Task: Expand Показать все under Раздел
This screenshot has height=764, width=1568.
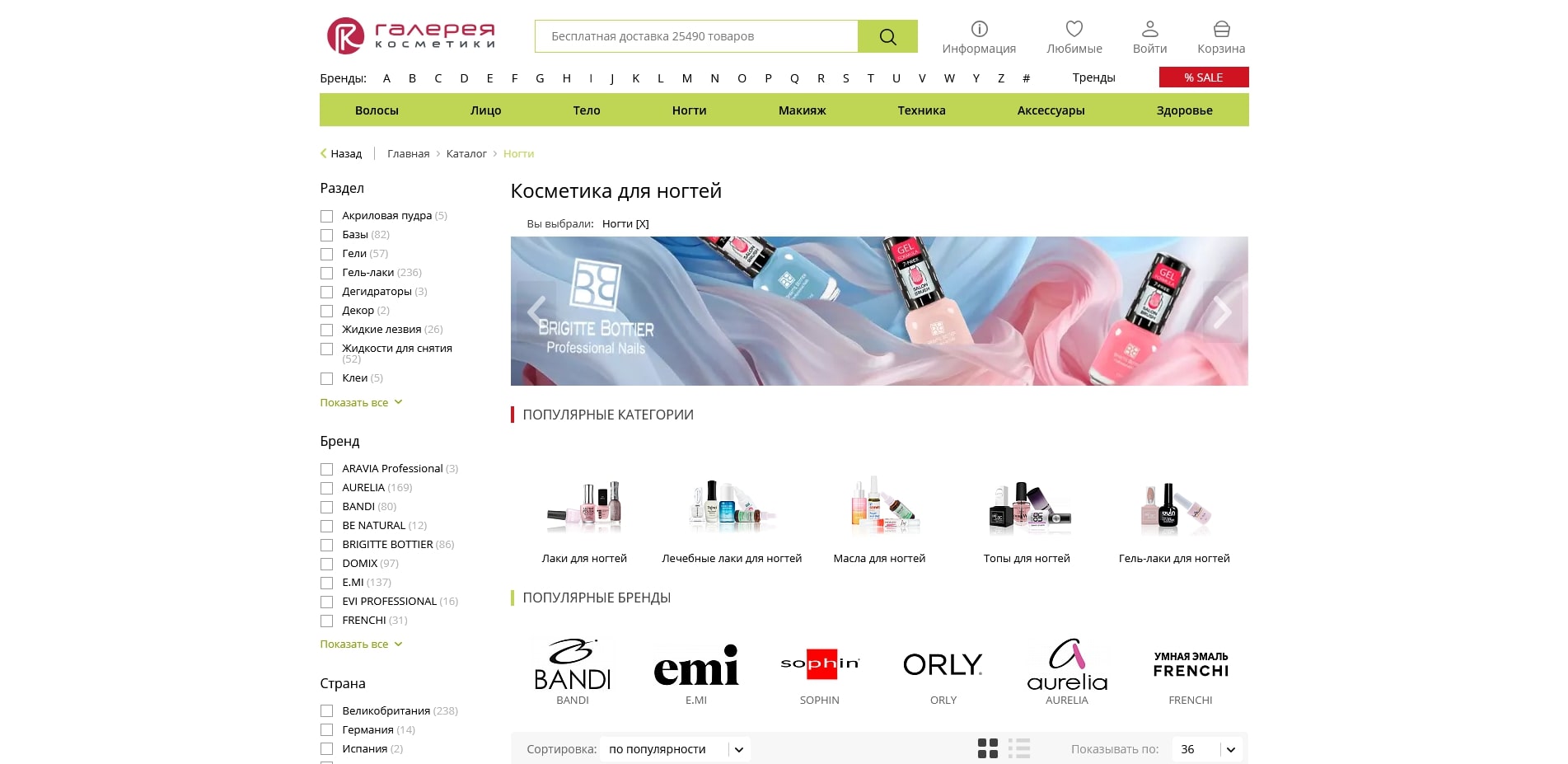Action: (x=361, y=402)
